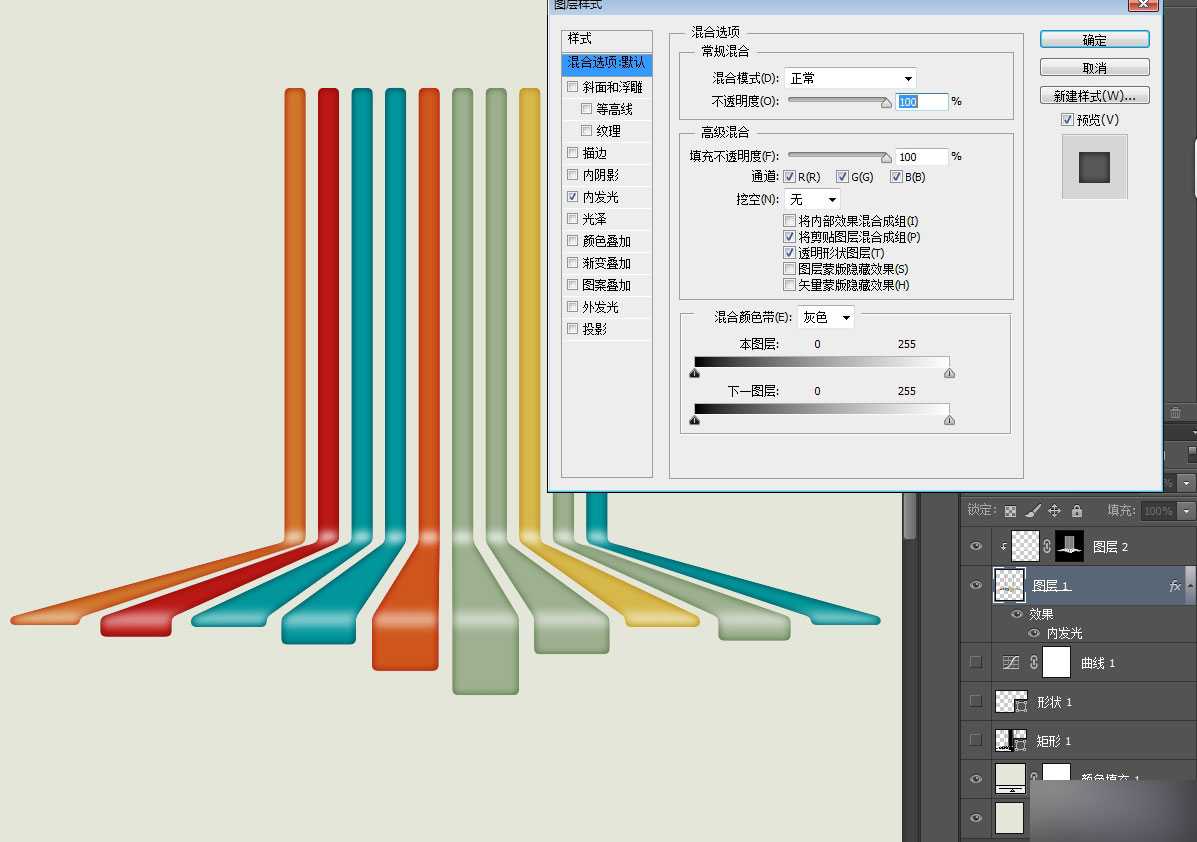Screen dimensions: 1197x842
Task: Open 混合模式 dropdown showing 正常
Action: coord(850,78)
